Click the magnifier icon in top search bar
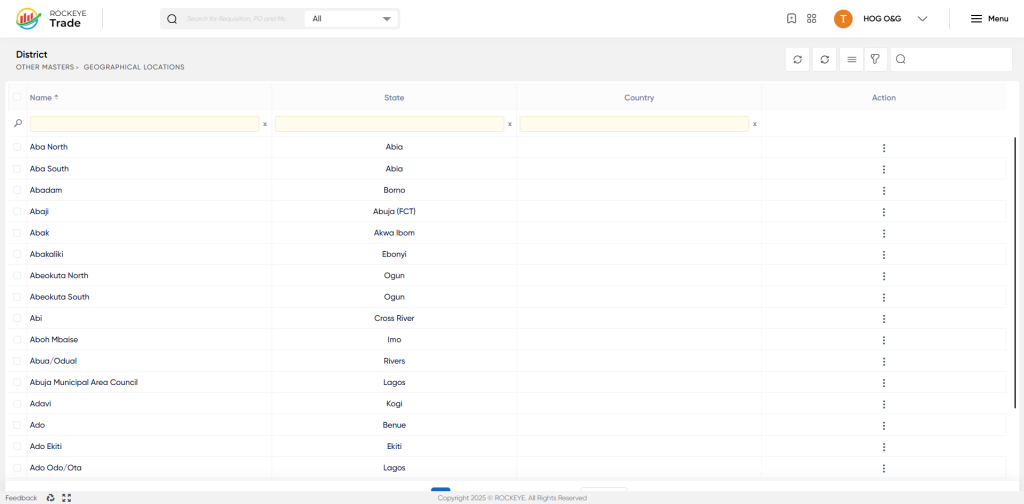This screenshot has height=504, width=1024. (x=172, y=19)
